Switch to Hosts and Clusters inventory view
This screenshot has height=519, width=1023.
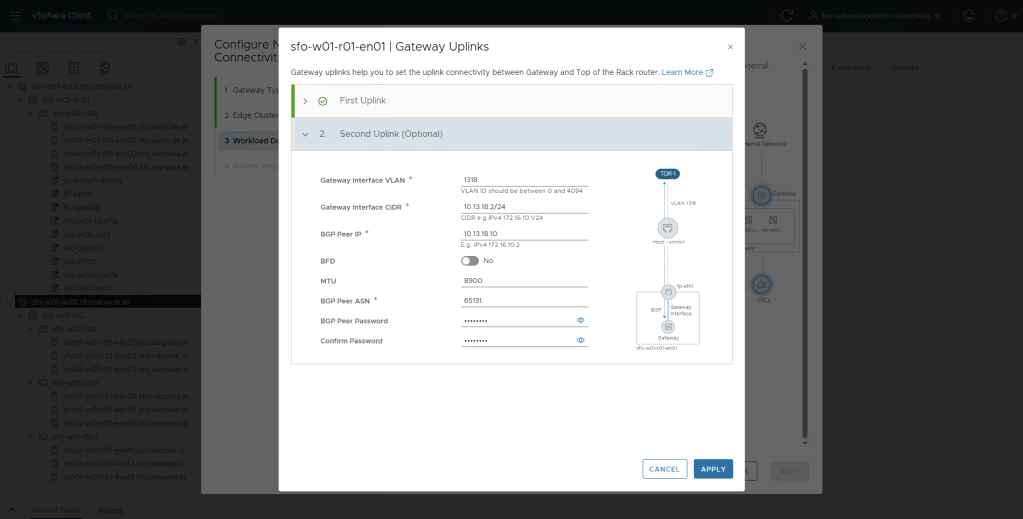coord(12,68)
